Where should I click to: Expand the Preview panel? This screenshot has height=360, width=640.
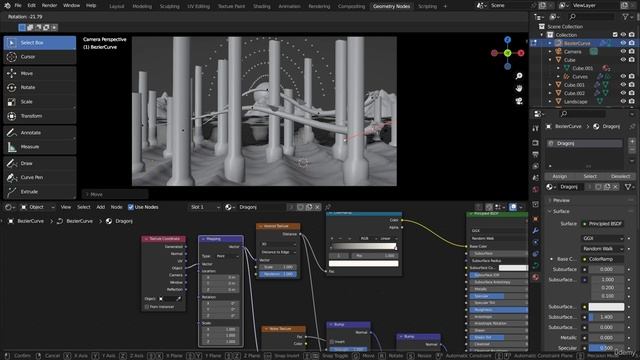590,200
